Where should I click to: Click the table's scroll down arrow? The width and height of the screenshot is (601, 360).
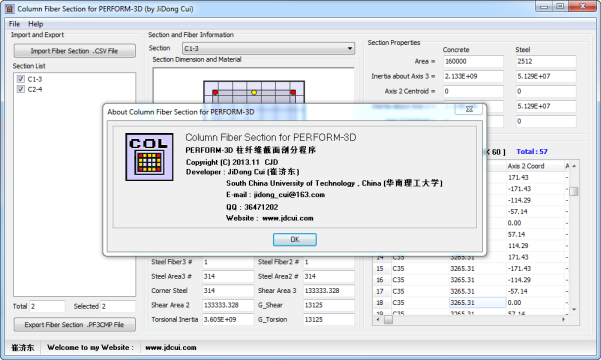tap(574, 309)
